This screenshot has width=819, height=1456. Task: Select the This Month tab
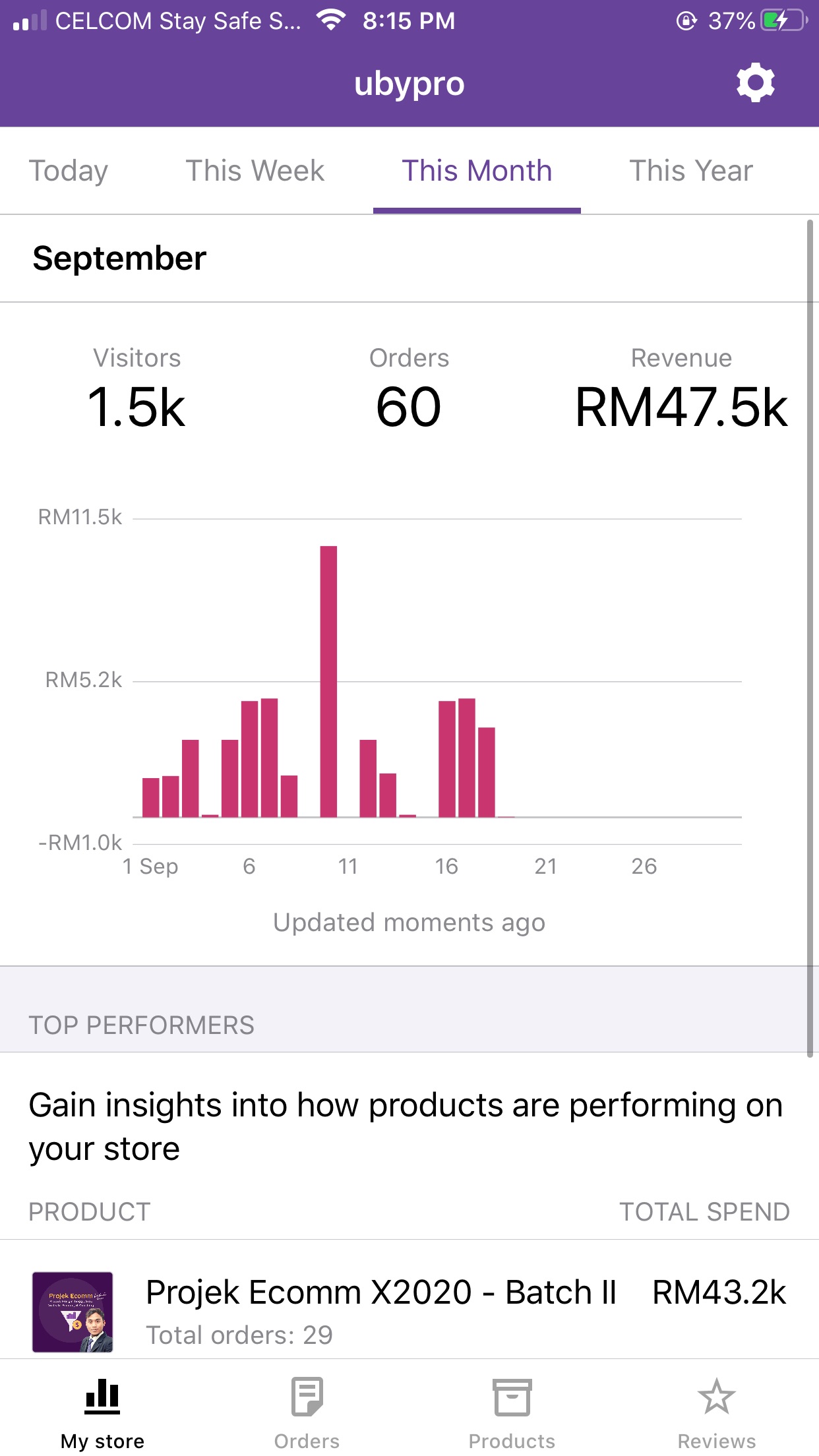click(x=477, y=171)
